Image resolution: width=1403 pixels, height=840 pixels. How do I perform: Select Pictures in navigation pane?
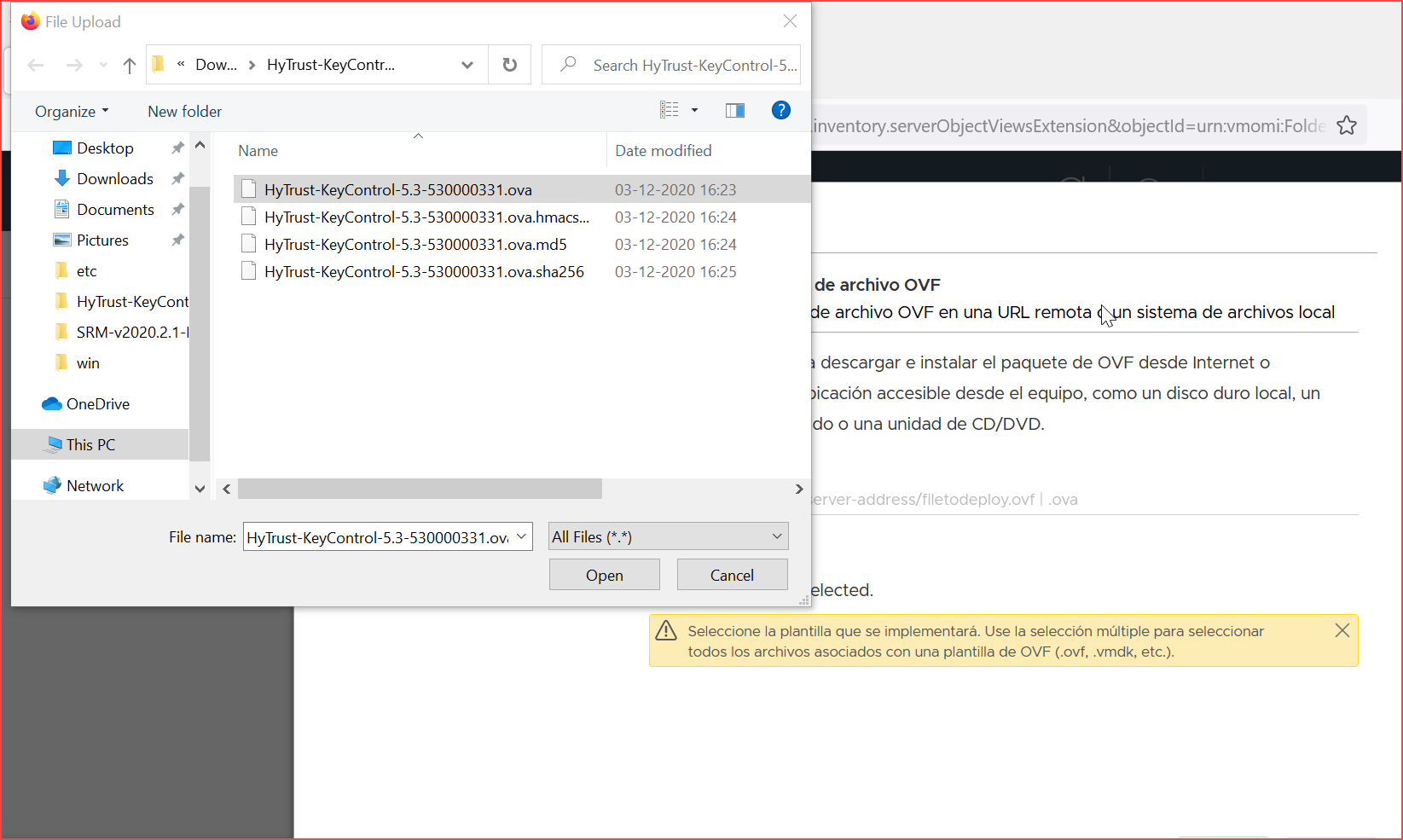pyautogui.click(x=102, y=240)
